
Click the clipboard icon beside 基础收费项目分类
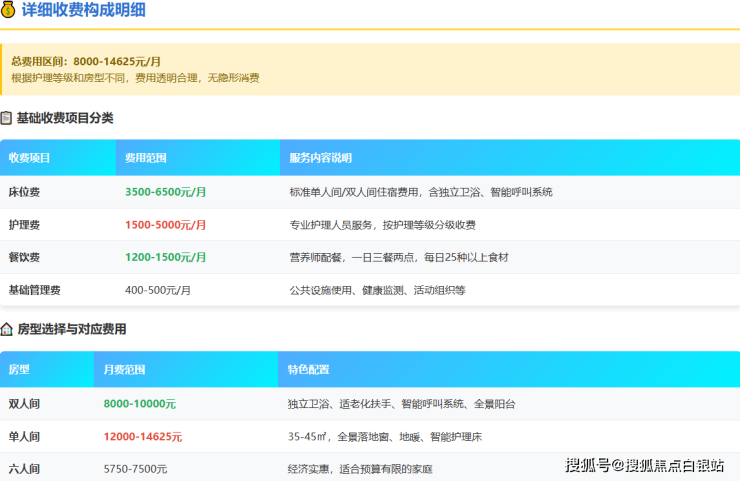pos(6,118)
